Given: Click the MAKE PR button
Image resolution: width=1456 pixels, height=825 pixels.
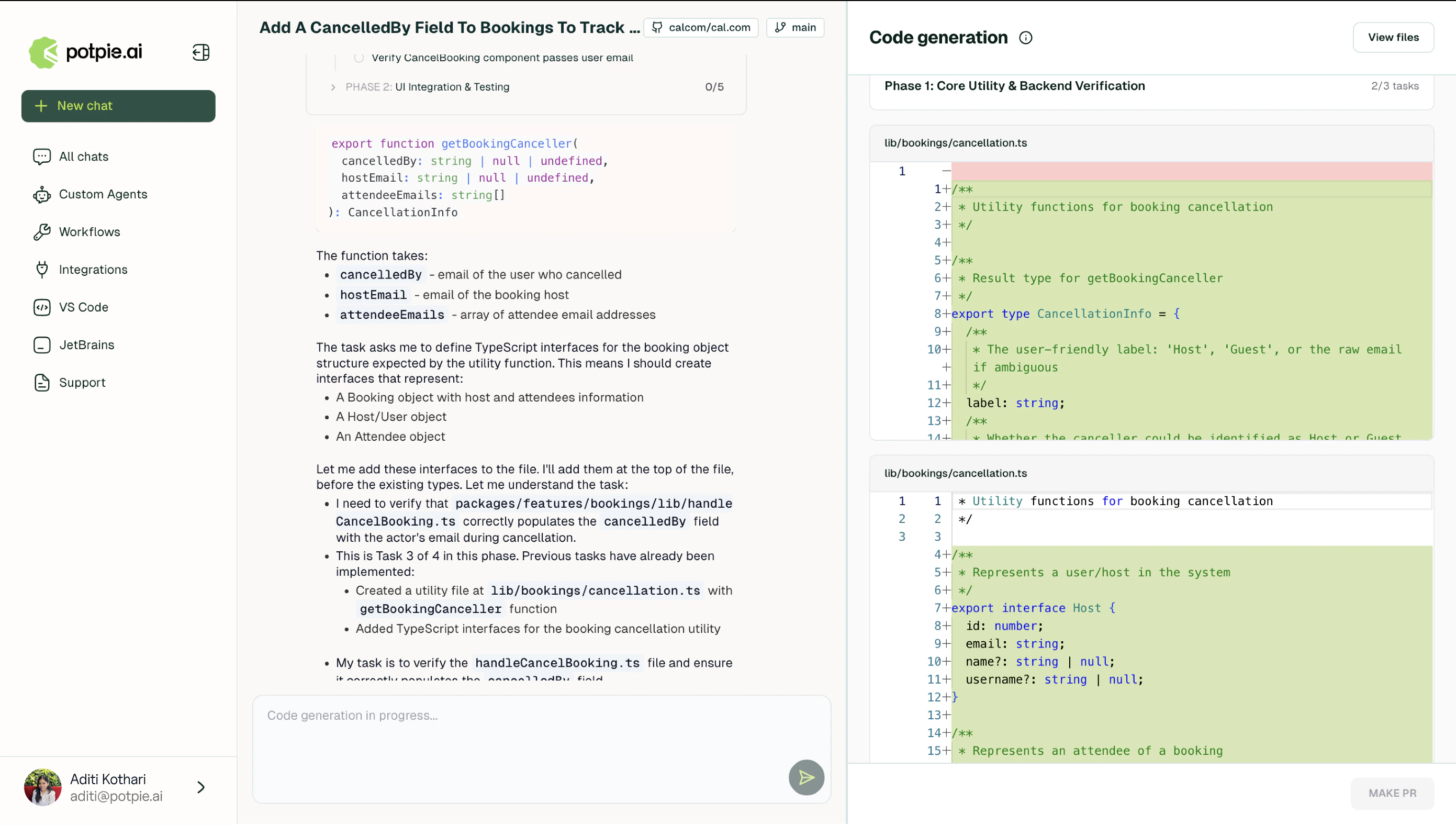Looking at the screenshot, I should (x=1391, y=793).
